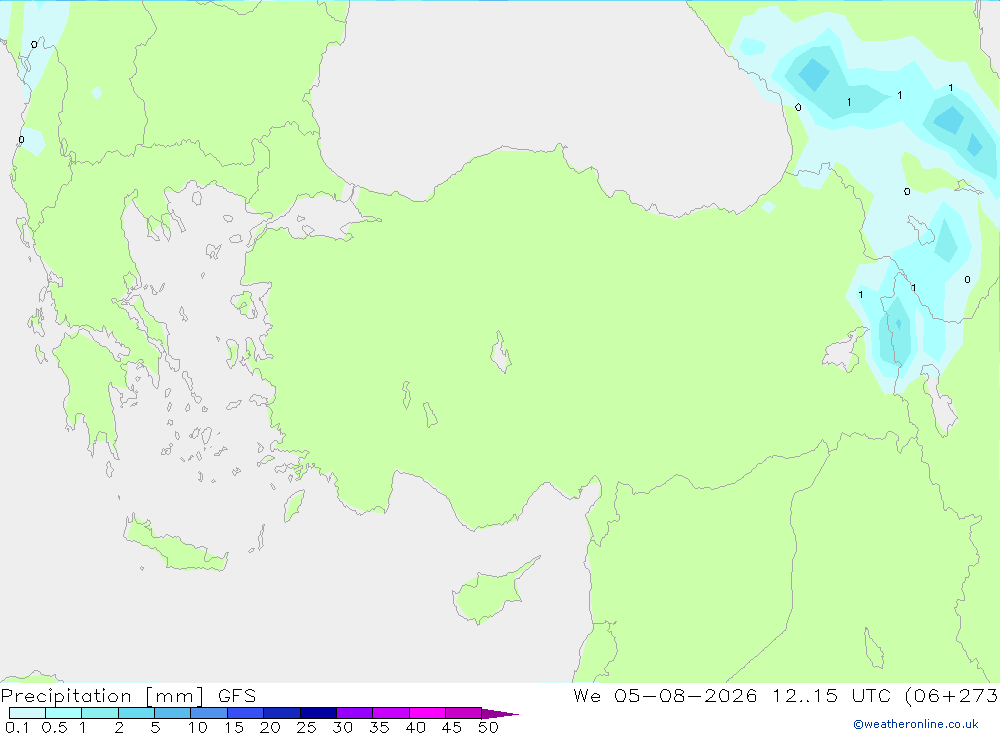1000x733 pixels.
Task: Click the 5–10 mm light blue legend swatch
Action: (x=172, y=713)
